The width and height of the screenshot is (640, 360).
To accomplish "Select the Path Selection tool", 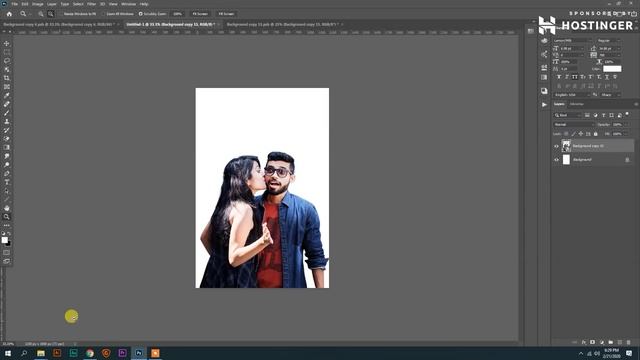I will (x=7, y=191).
